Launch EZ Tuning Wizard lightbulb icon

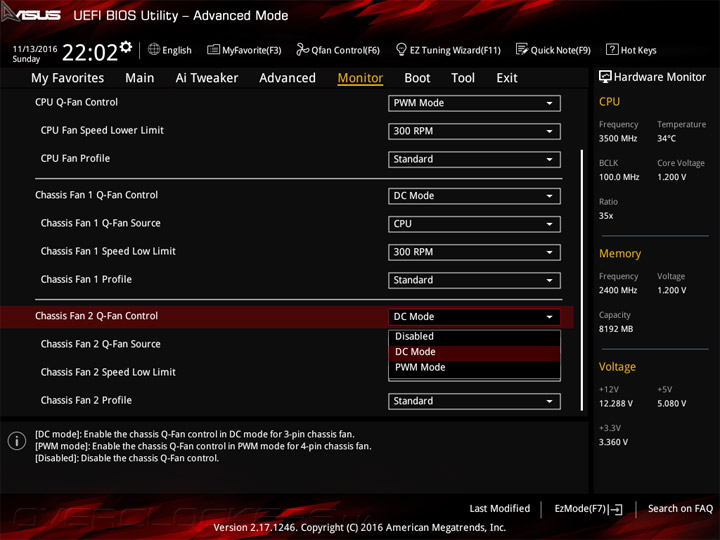click(x=401, y=49)
